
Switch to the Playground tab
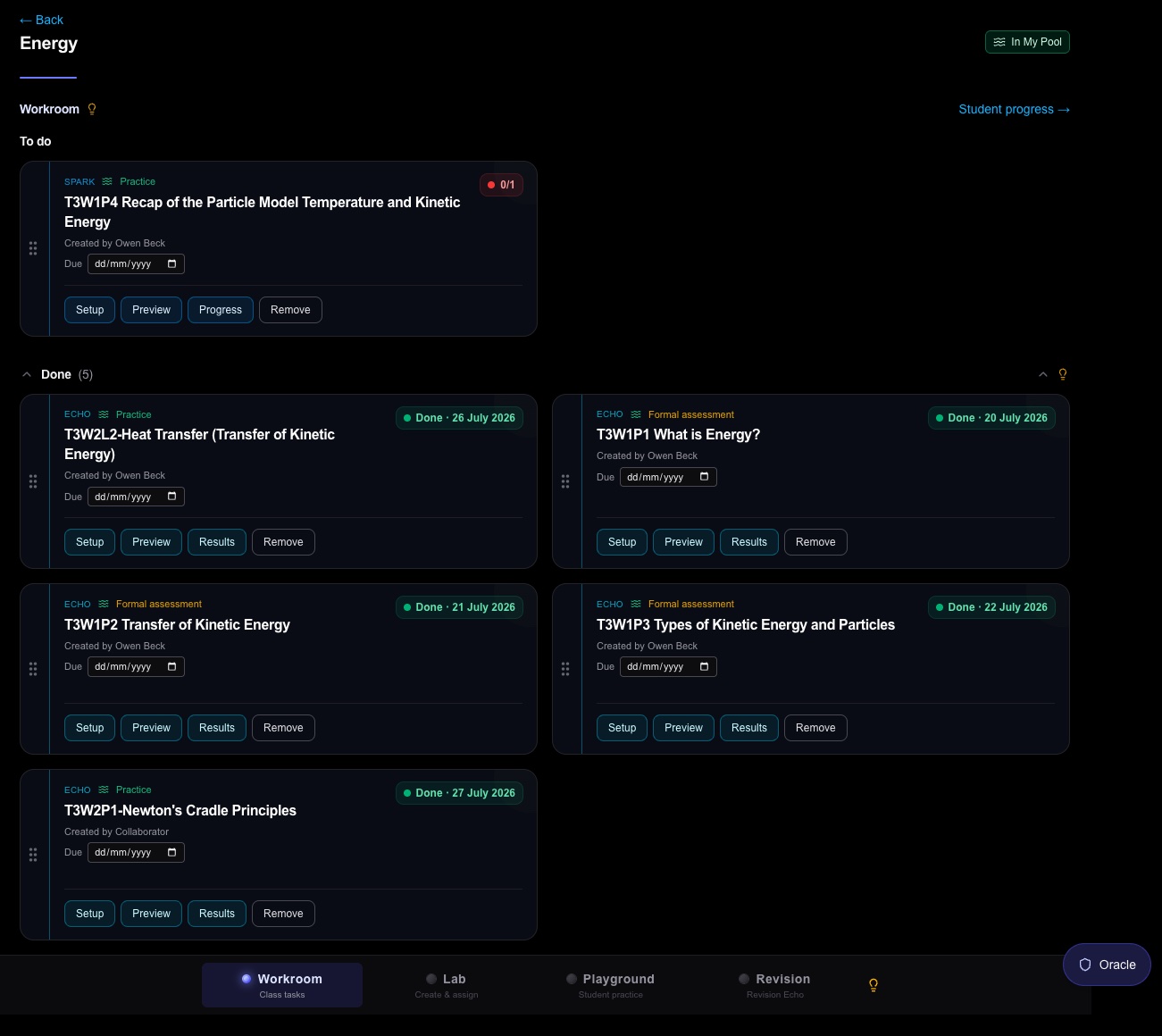[x=611, y=985]
